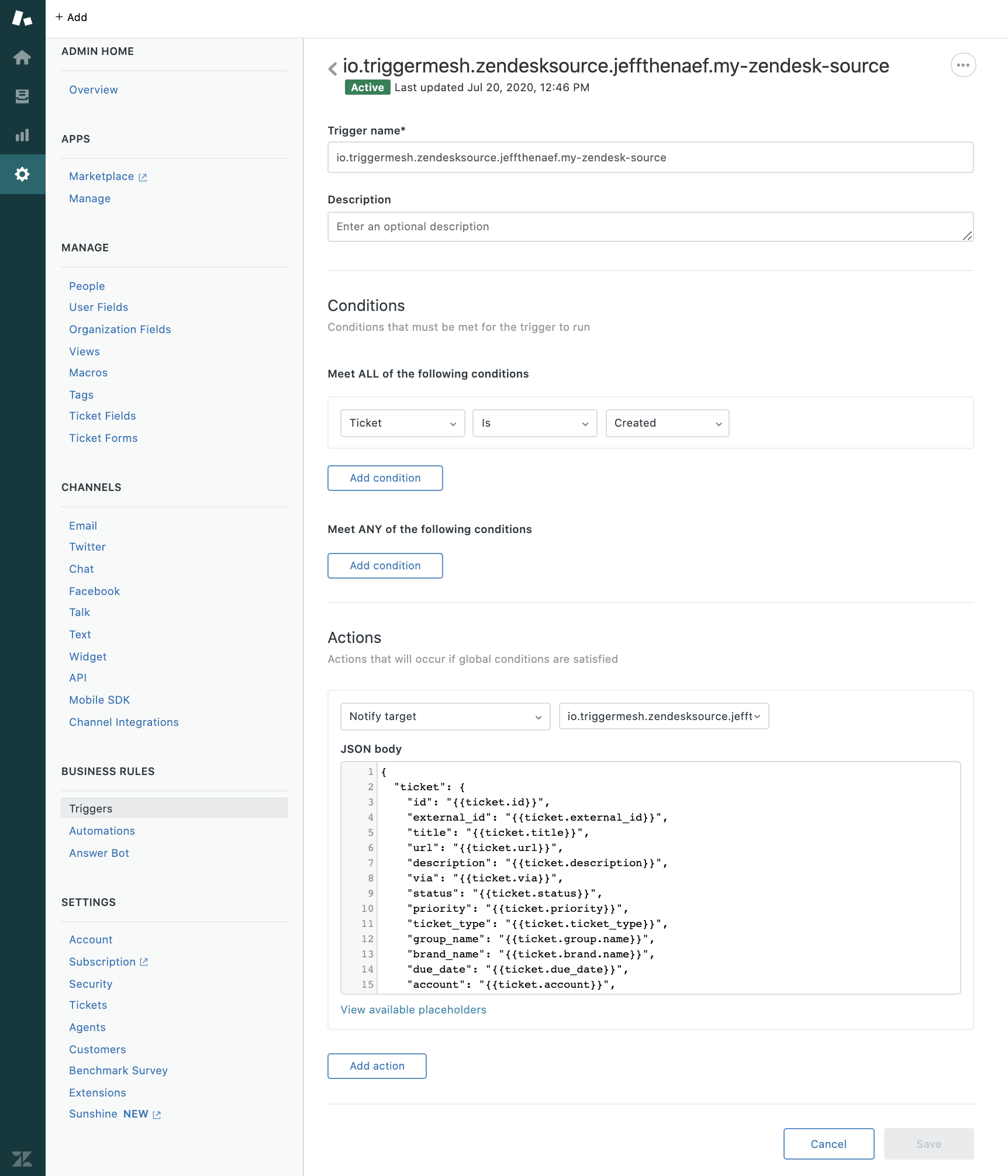Open Talk channel settings
Image resolution: width=1008 pixels, height=1176 pixels.
tap(80, 613)
